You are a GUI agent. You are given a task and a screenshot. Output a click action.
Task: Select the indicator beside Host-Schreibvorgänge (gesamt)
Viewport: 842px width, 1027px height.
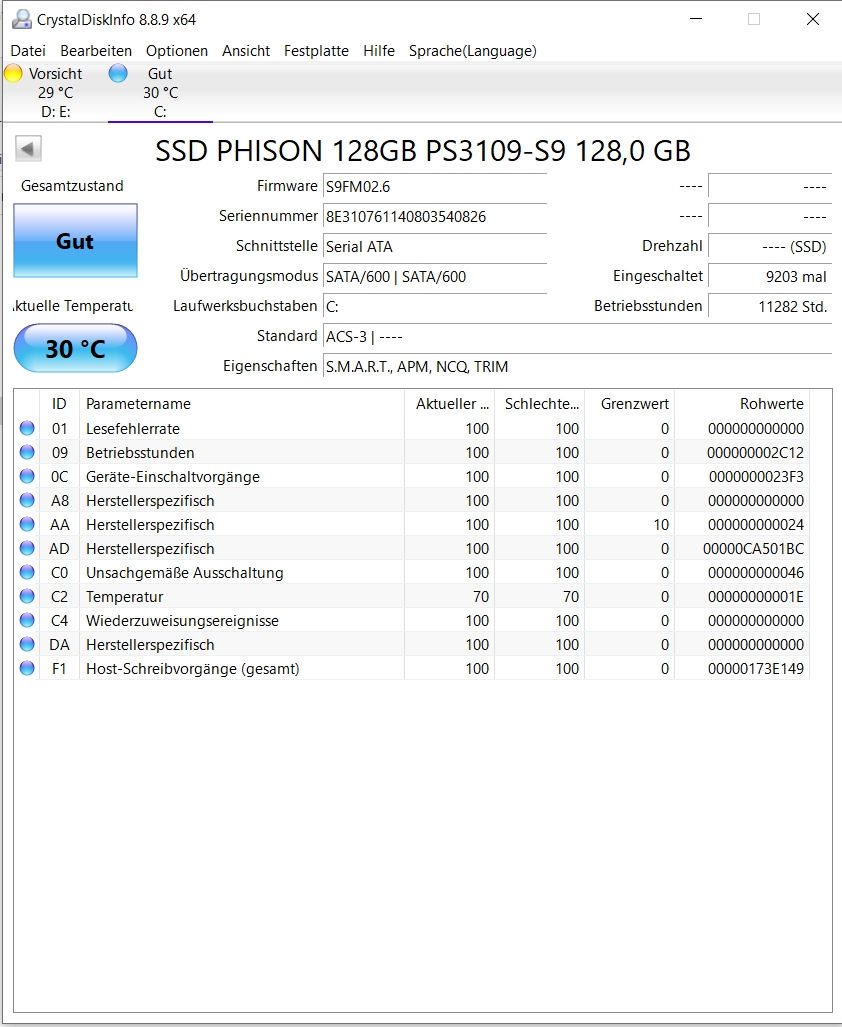click(27, 668)
